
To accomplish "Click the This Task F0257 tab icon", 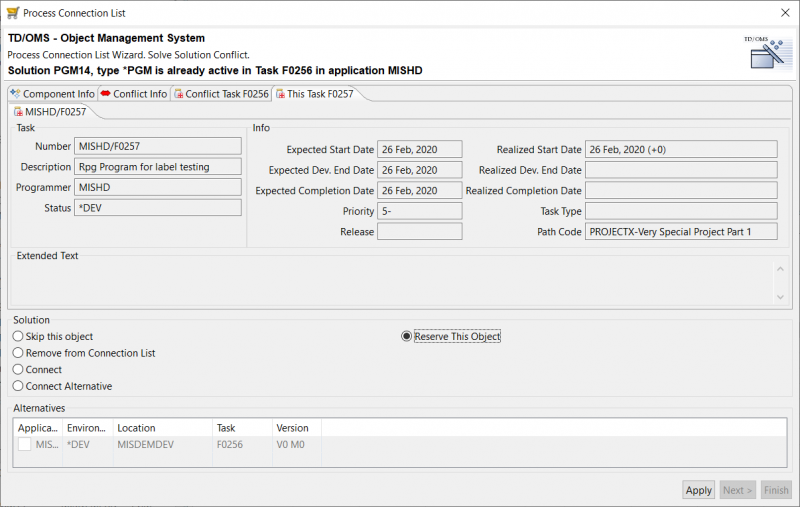I will click(x=280, y=94).
